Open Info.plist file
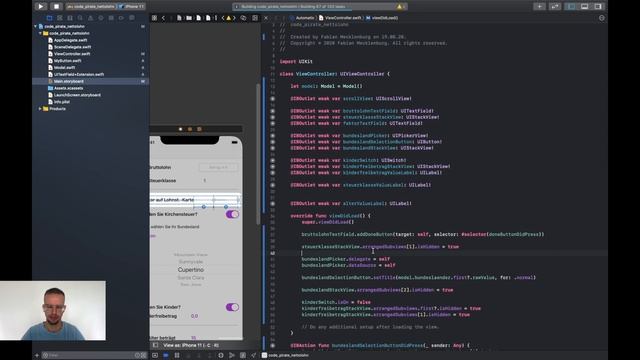The image size is (640, 360). click(62, 102)
